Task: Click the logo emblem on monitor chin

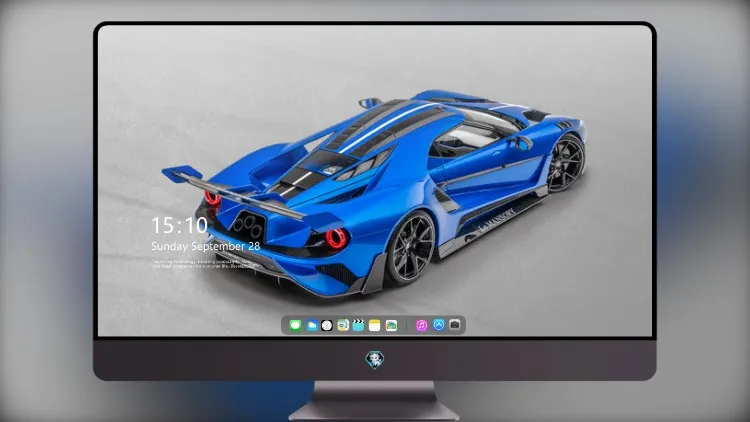Action: point(375,360)
